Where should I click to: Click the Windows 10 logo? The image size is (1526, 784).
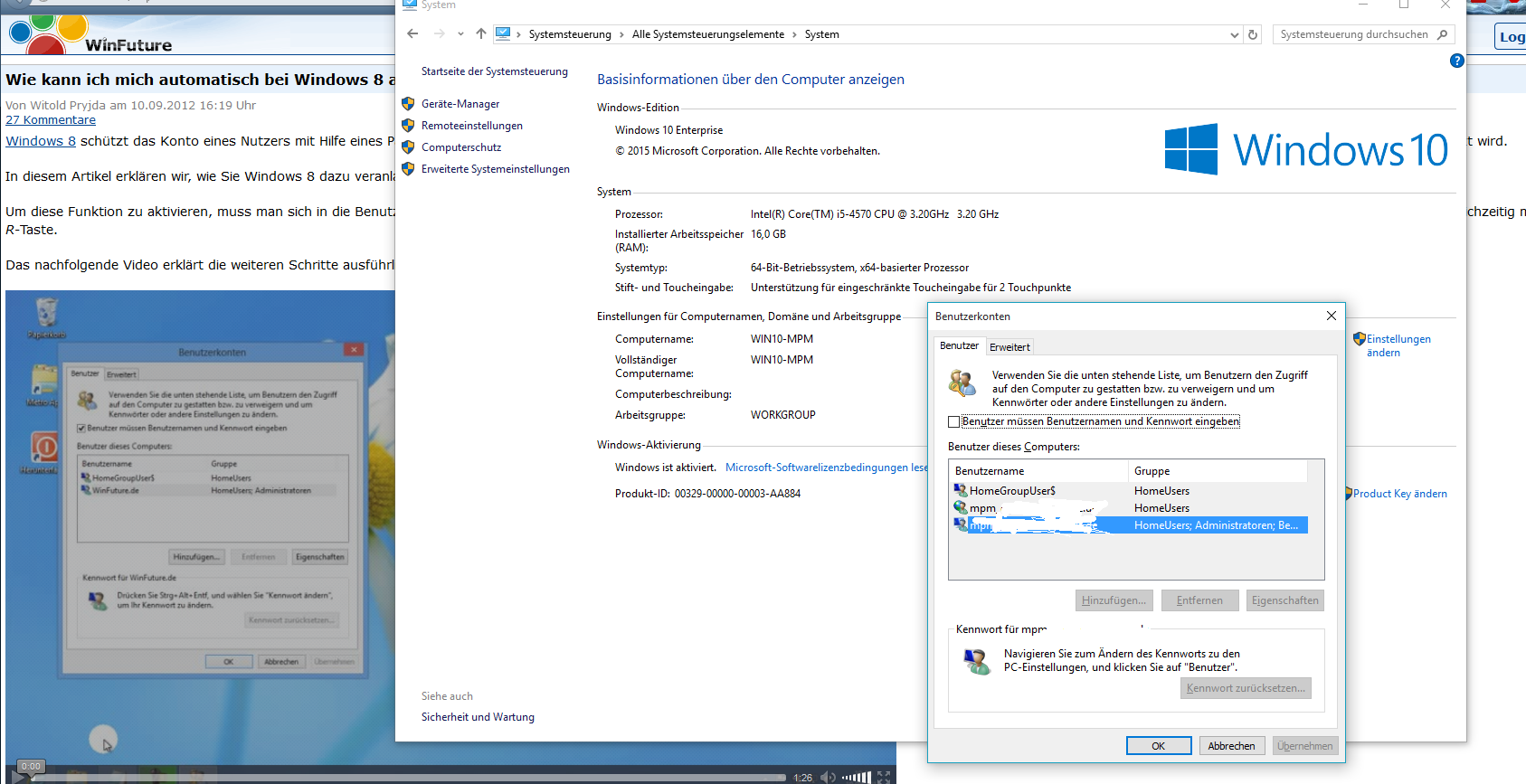[x=1306, y=149]
